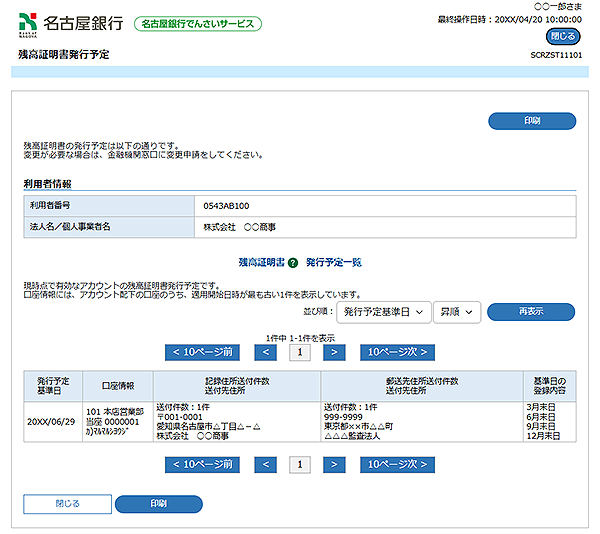This screenshot has width=600, height=534.
Task: Open the 発行予定一覧 link
Action: coord(333,262)
